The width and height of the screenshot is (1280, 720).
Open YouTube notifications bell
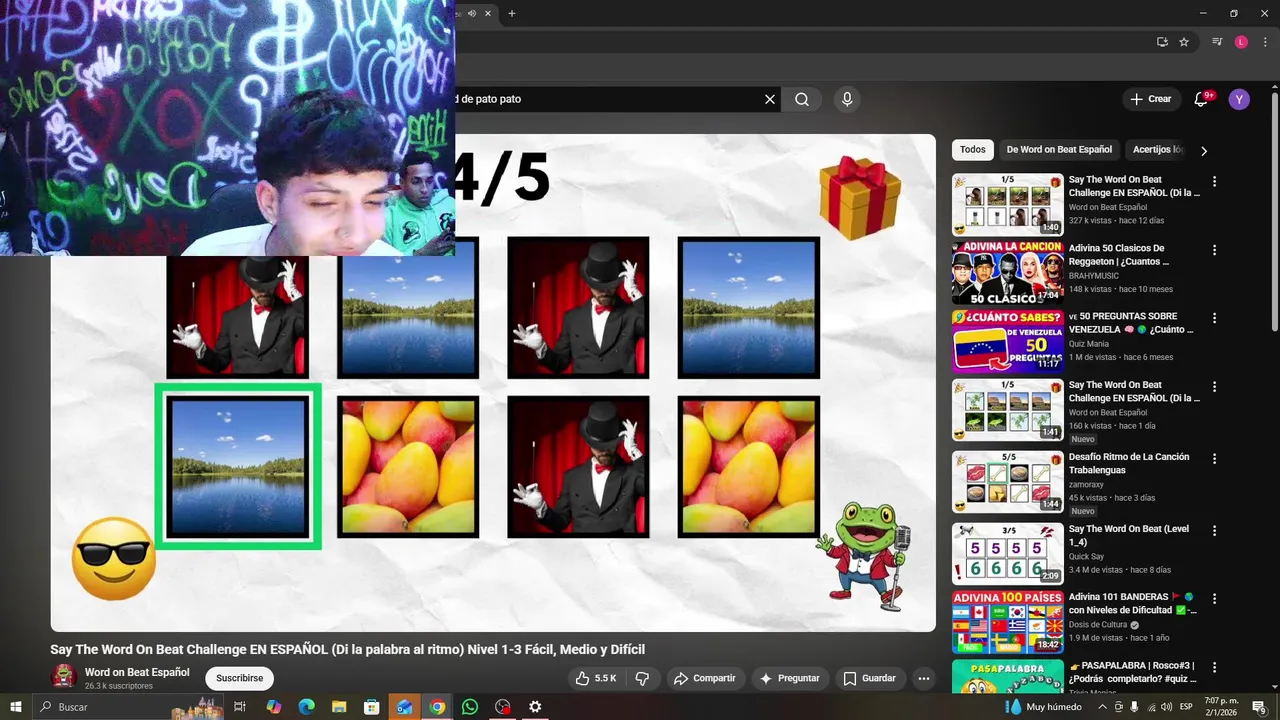(1202, 99)
